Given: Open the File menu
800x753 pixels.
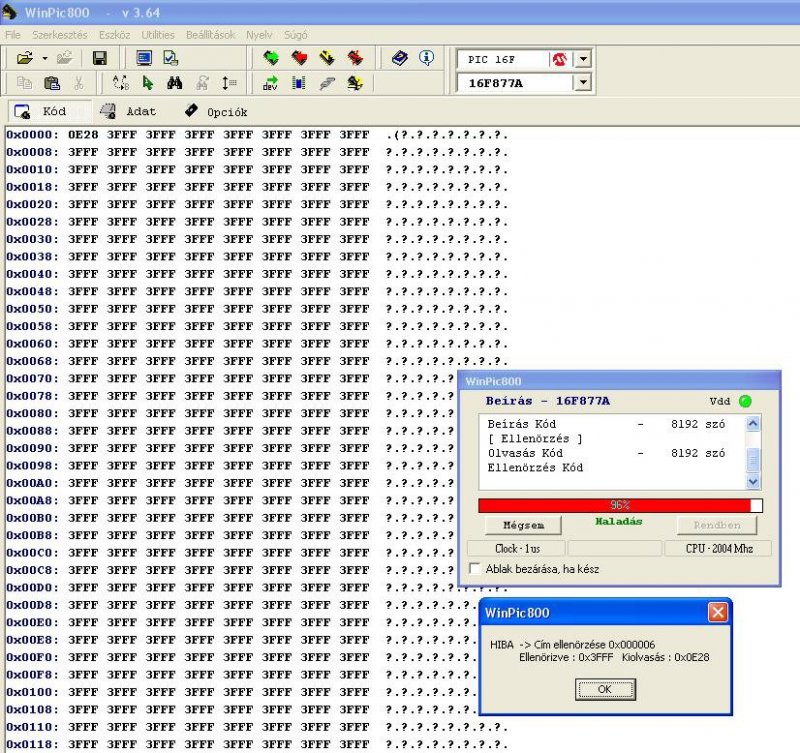Looking at the screenshot, I should point(13,35).
